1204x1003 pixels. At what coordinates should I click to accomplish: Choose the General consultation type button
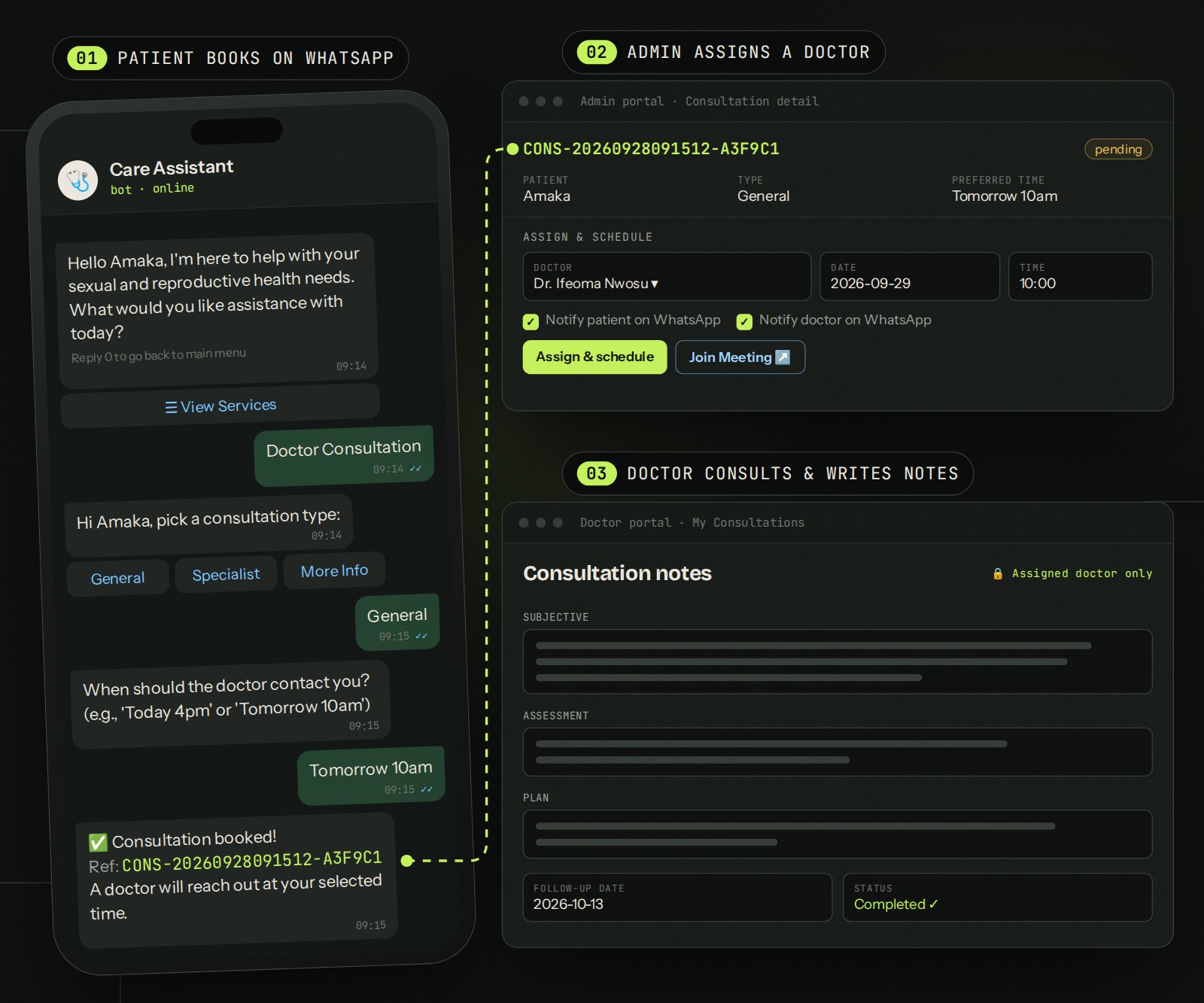[117, 578]
